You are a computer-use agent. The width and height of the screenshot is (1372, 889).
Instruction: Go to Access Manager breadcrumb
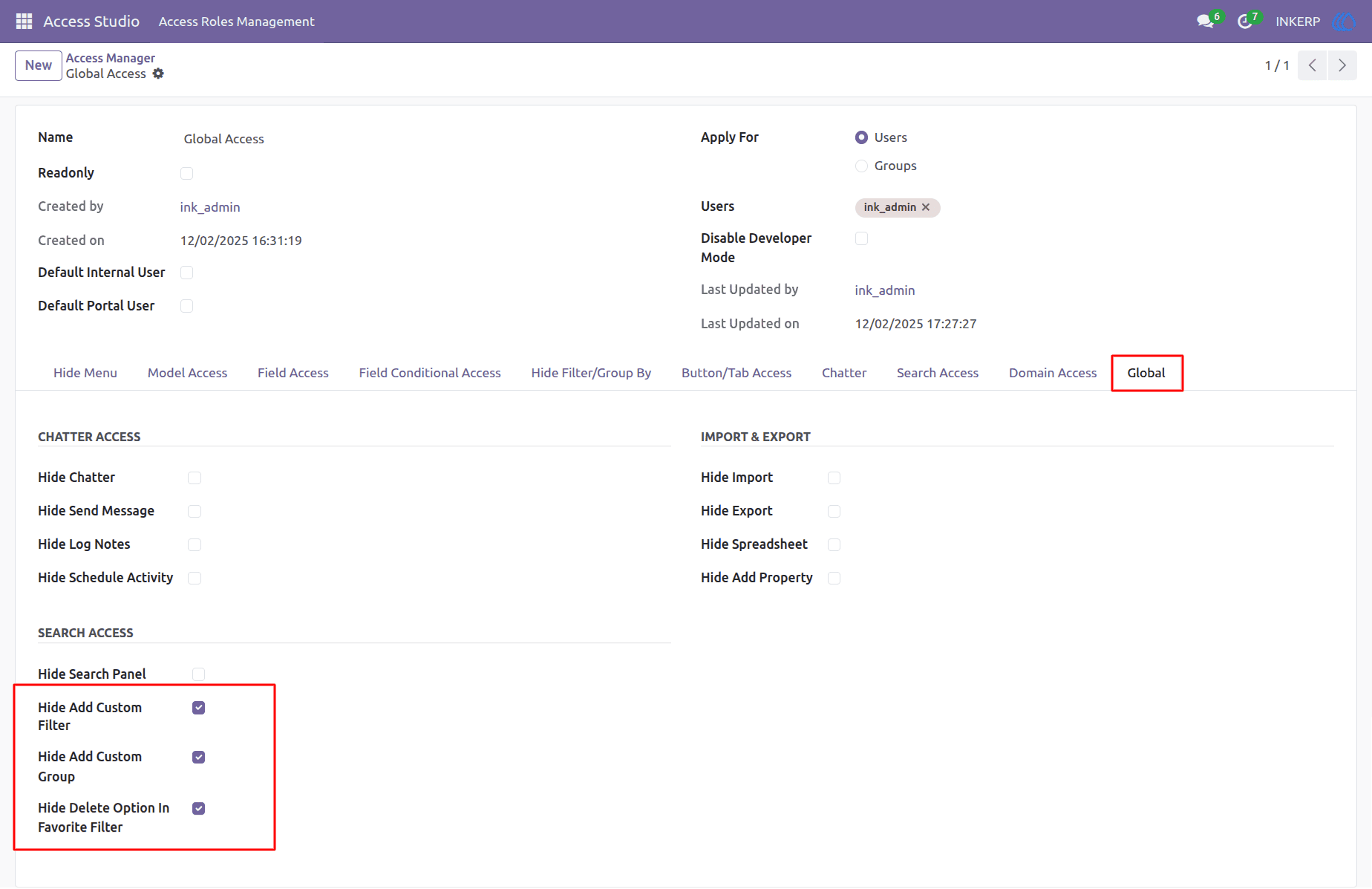[111, 58]
